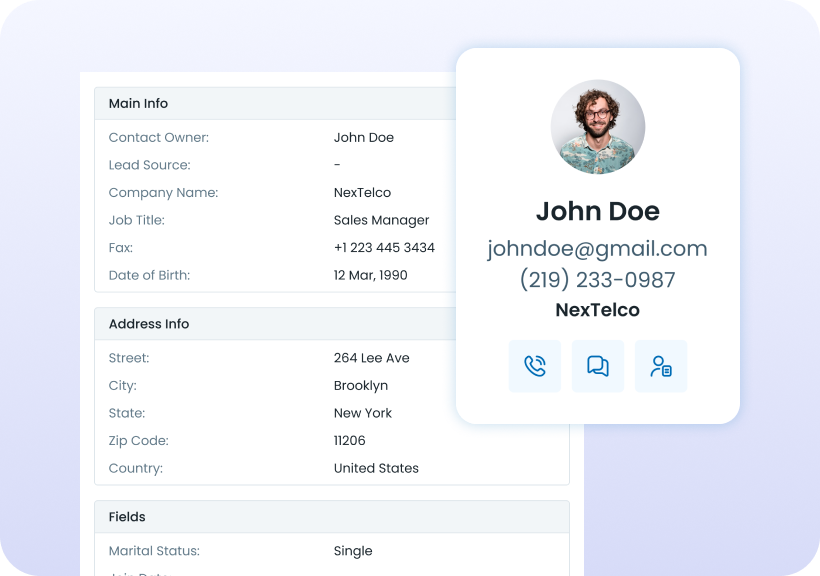Click the John Doe name heading
This screenshot has height=576, width=820.
[598, 211]
